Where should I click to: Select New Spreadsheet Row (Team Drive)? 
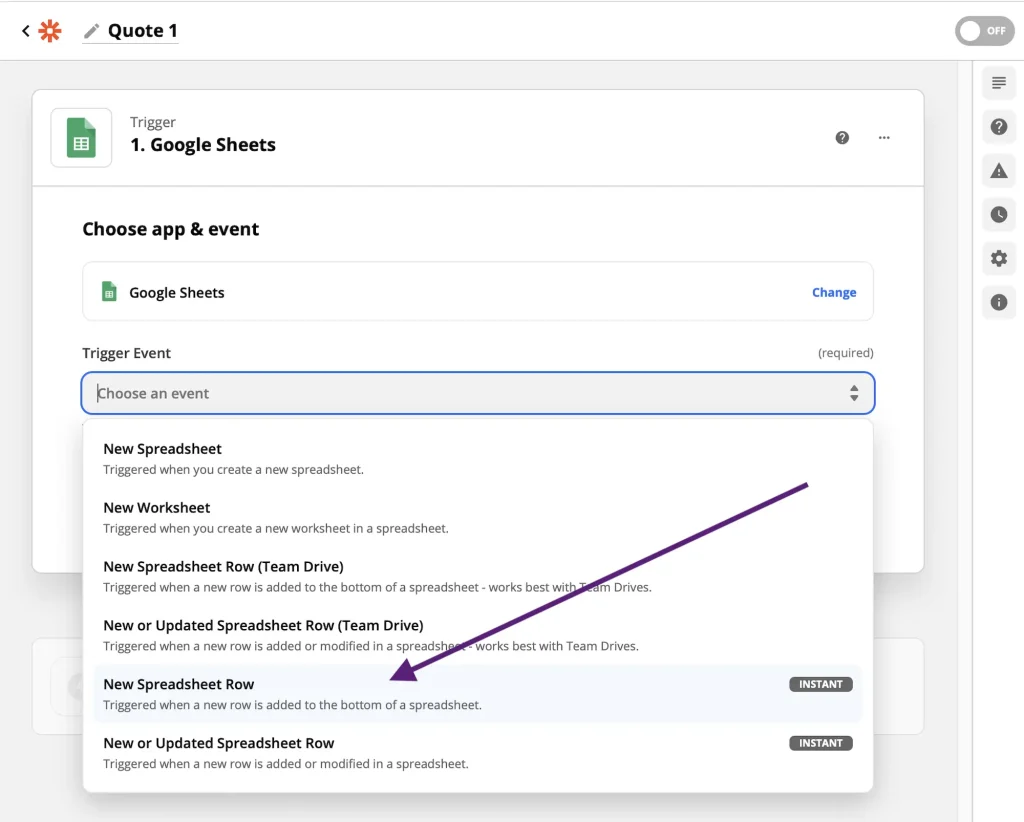[478, 576]
